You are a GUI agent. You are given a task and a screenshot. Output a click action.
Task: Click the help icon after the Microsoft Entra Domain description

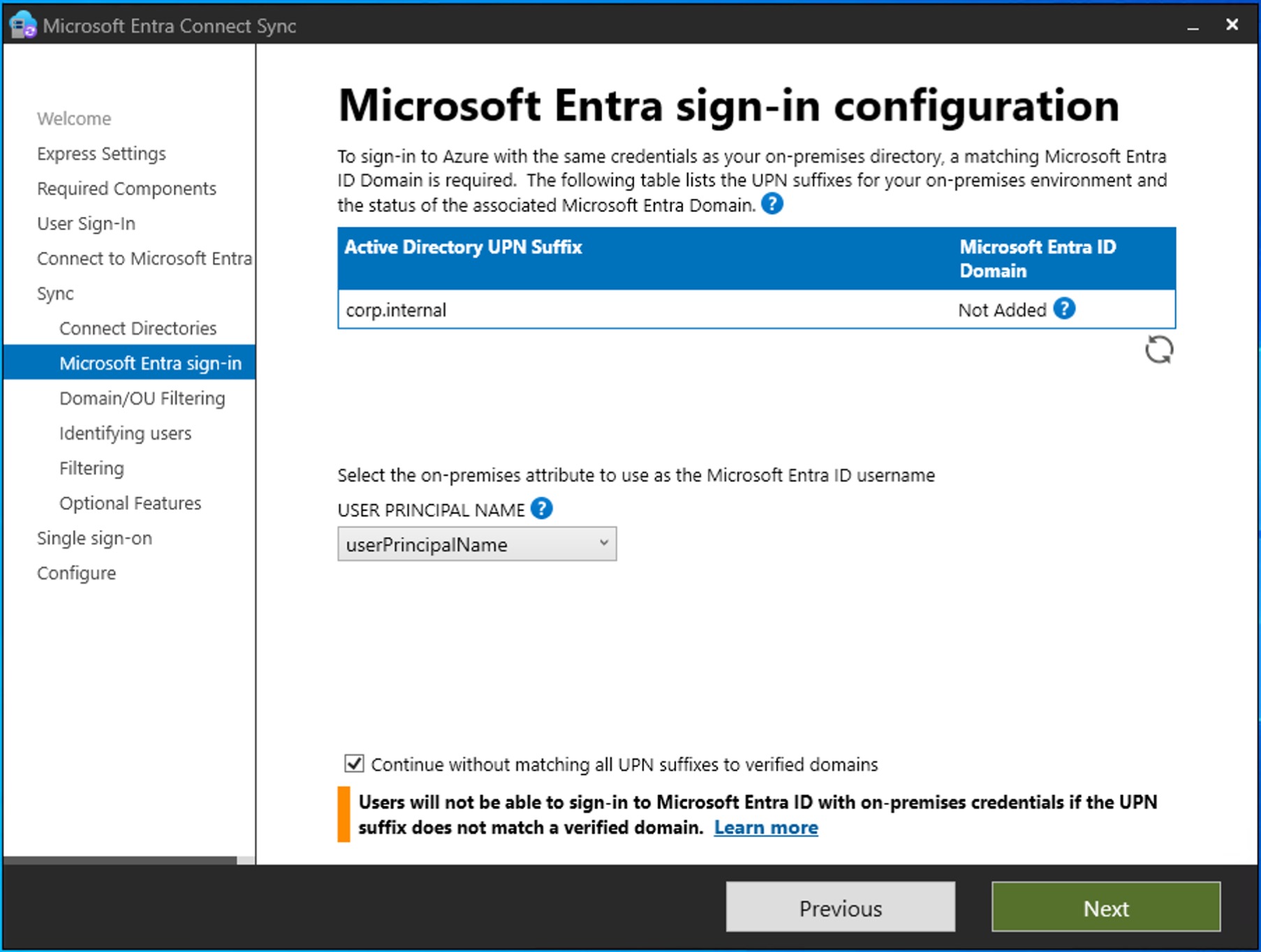(772, 204)
